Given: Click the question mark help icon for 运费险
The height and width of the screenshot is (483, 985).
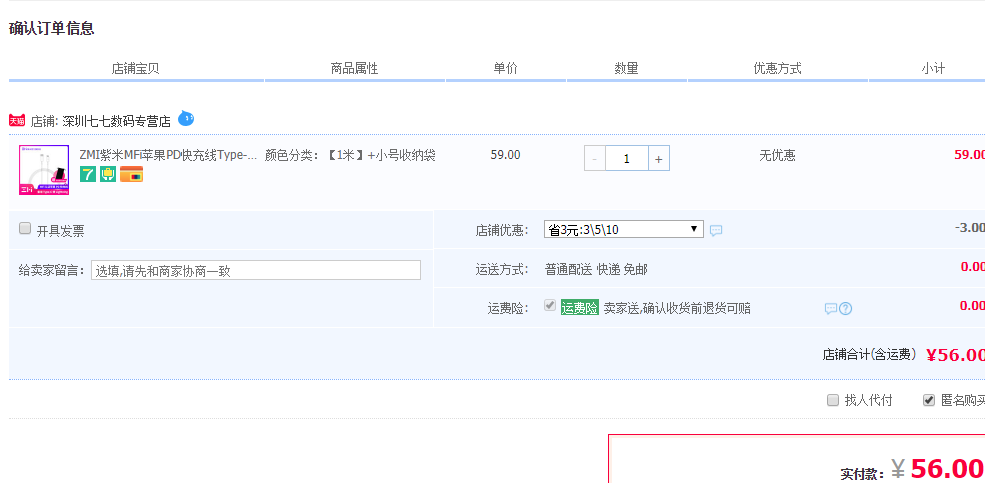Looking at the screenshot, I should click(x=846, y=308).
